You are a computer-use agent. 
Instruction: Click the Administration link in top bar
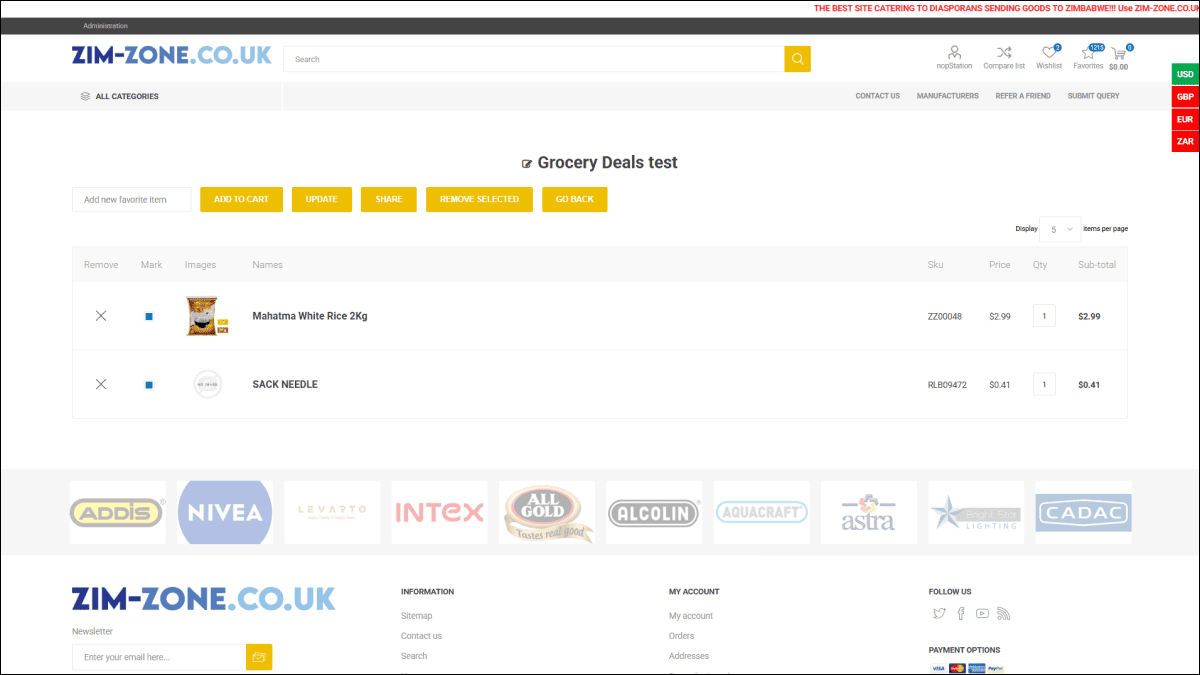106,26
